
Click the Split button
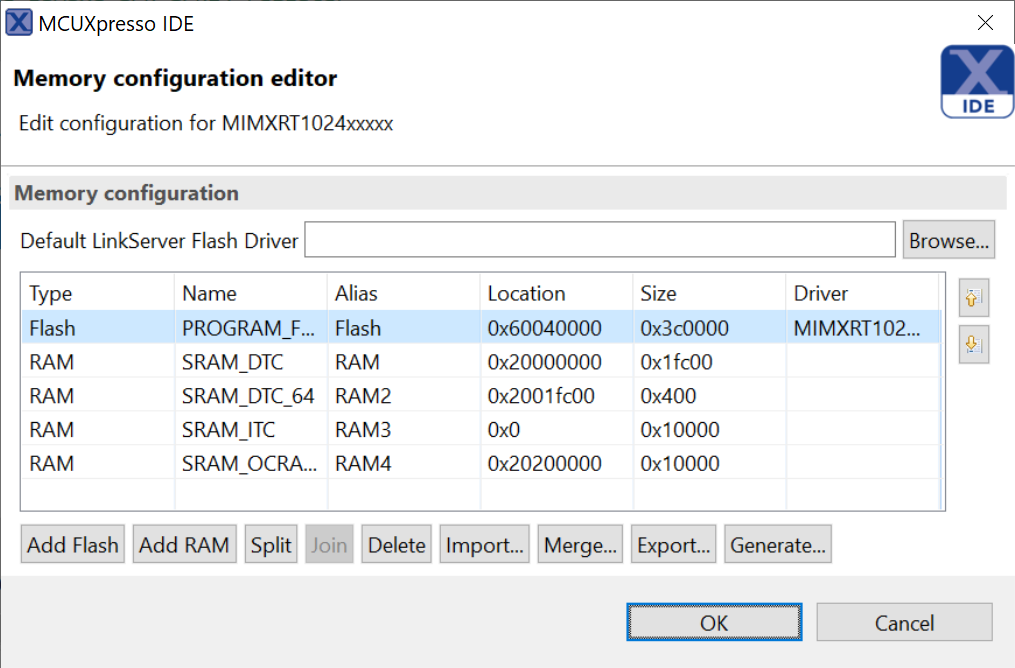click(271, 545)
